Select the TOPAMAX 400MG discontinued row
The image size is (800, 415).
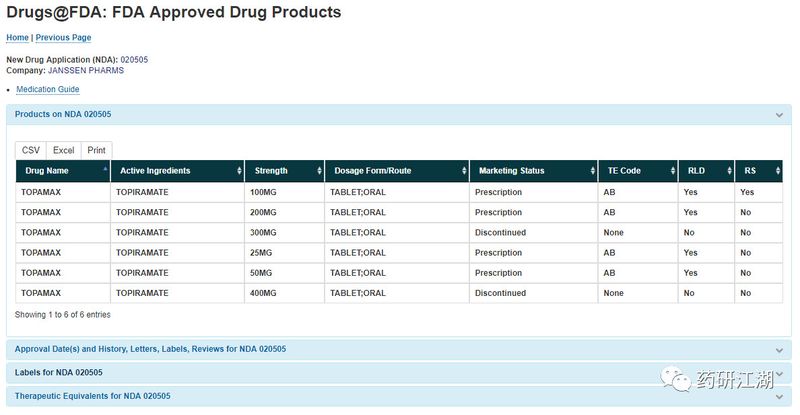coord(398,293)
